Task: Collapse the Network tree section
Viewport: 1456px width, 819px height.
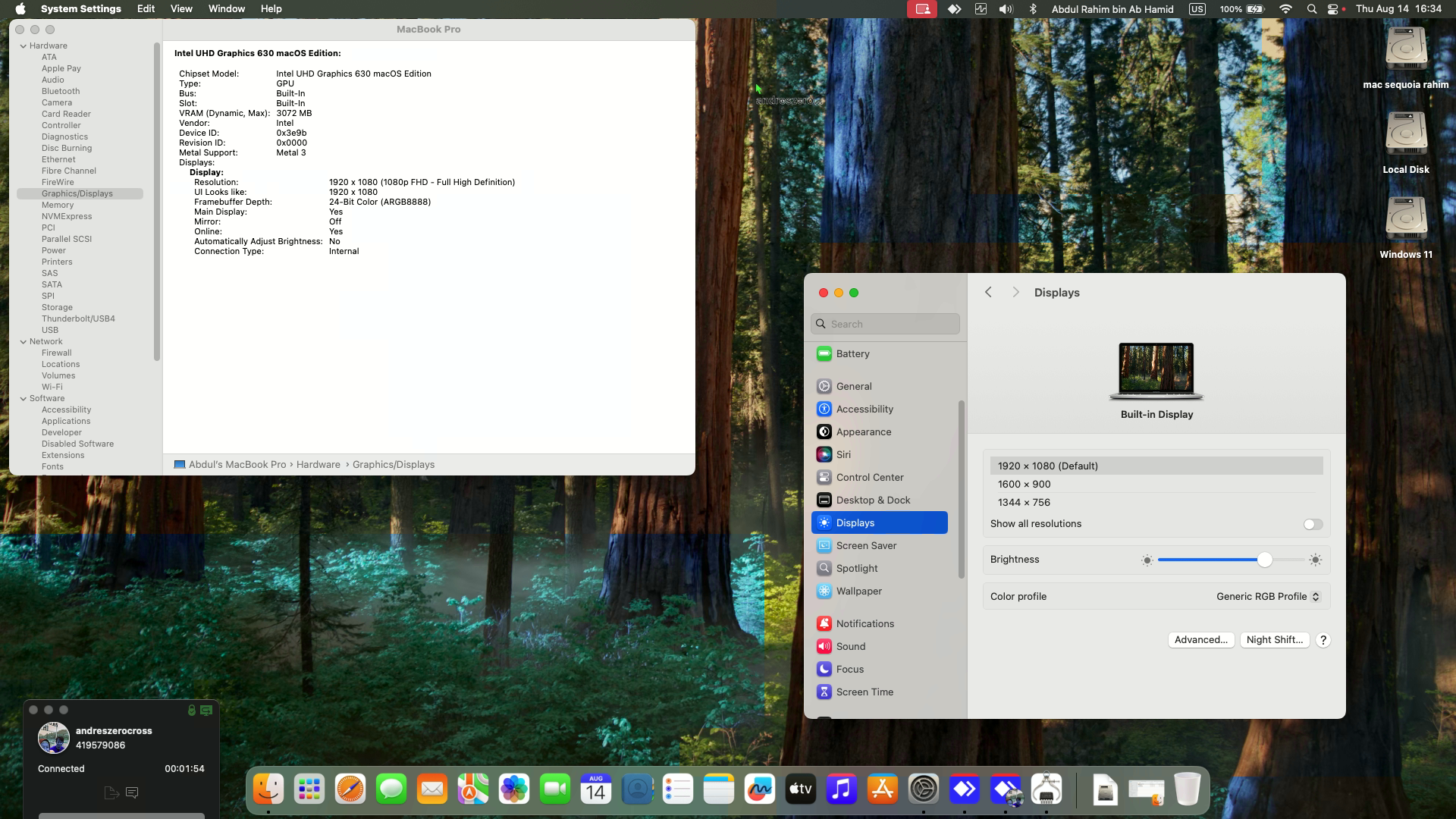Action: (24, 342)
